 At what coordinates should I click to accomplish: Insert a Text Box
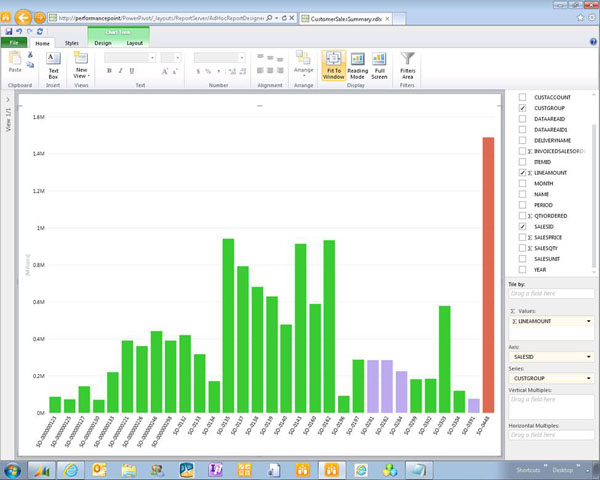53,65
